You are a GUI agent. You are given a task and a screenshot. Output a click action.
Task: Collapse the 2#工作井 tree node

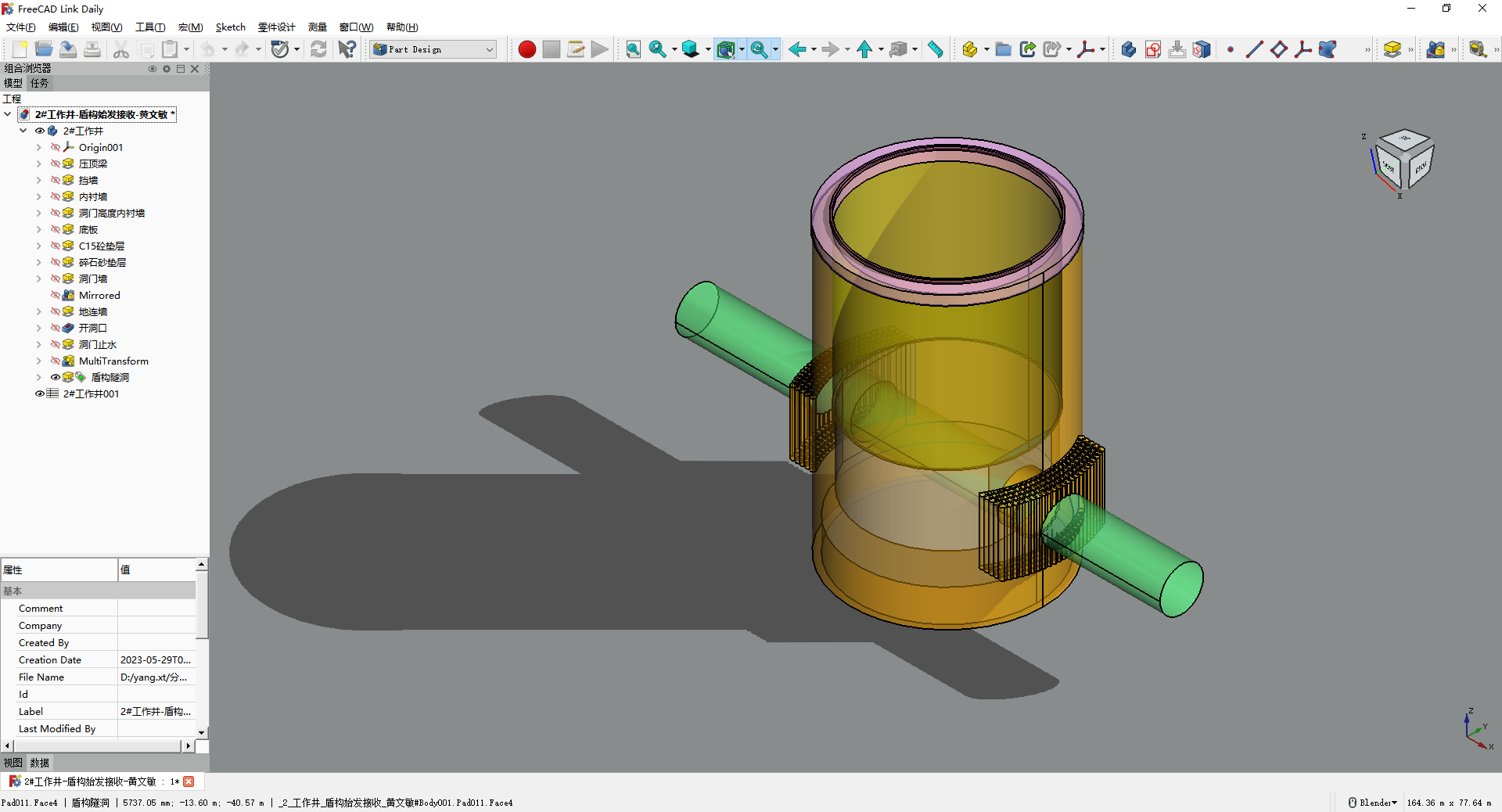(x=23, y=131)
